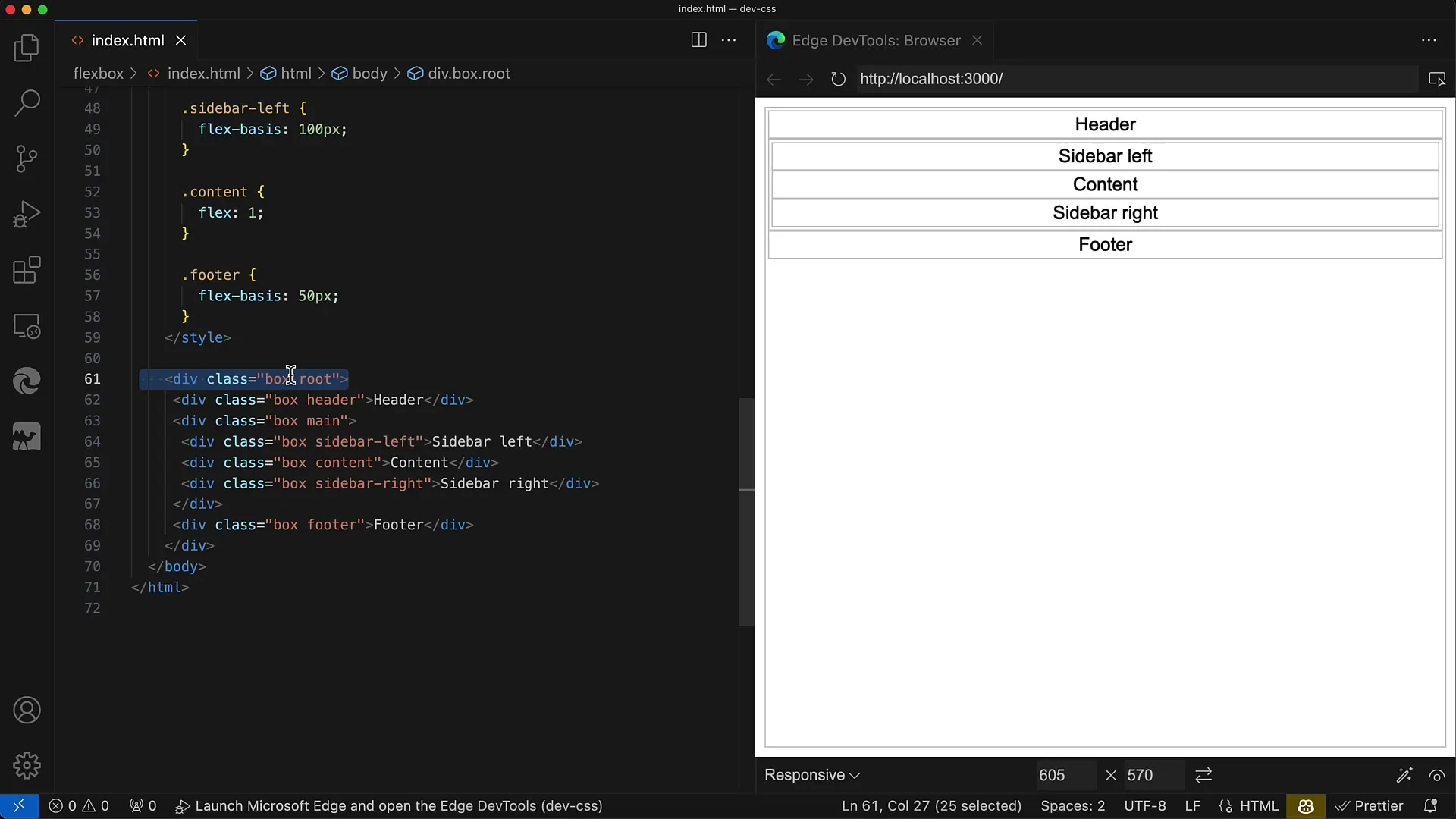
Task: Click the 'box main' div line
Action: point(264,421)
